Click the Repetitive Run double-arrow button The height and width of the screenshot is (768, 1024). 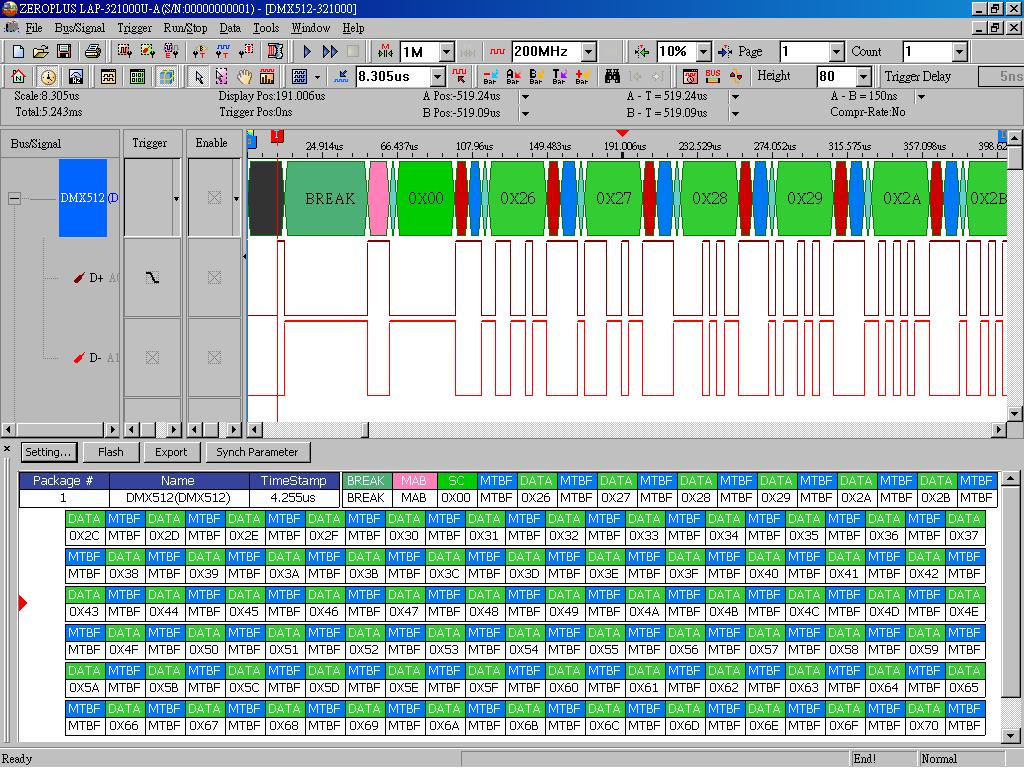330,52
